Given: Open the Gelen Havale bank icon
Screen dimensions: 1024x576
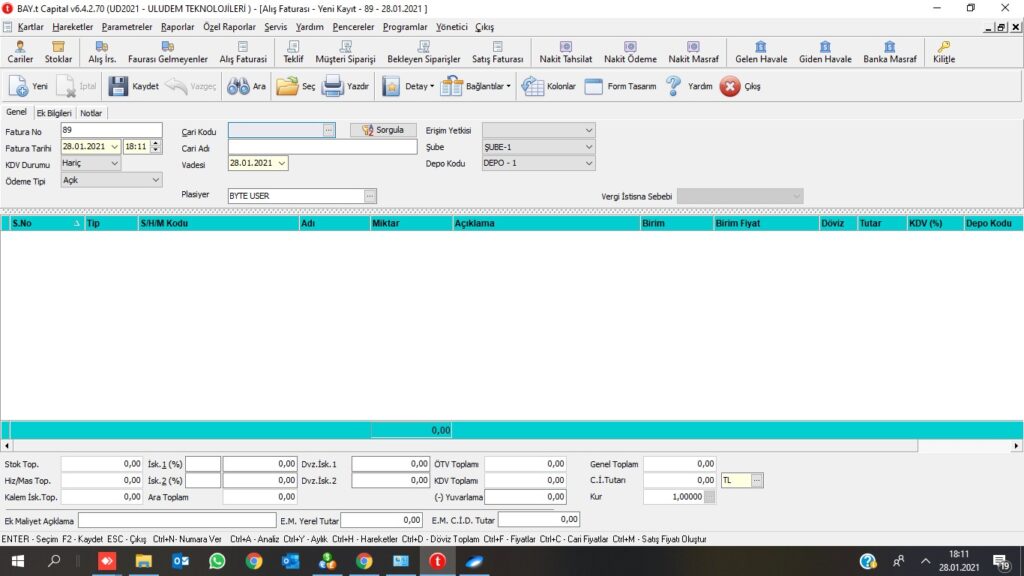Looking at the screenshot, I should (761, 47).
